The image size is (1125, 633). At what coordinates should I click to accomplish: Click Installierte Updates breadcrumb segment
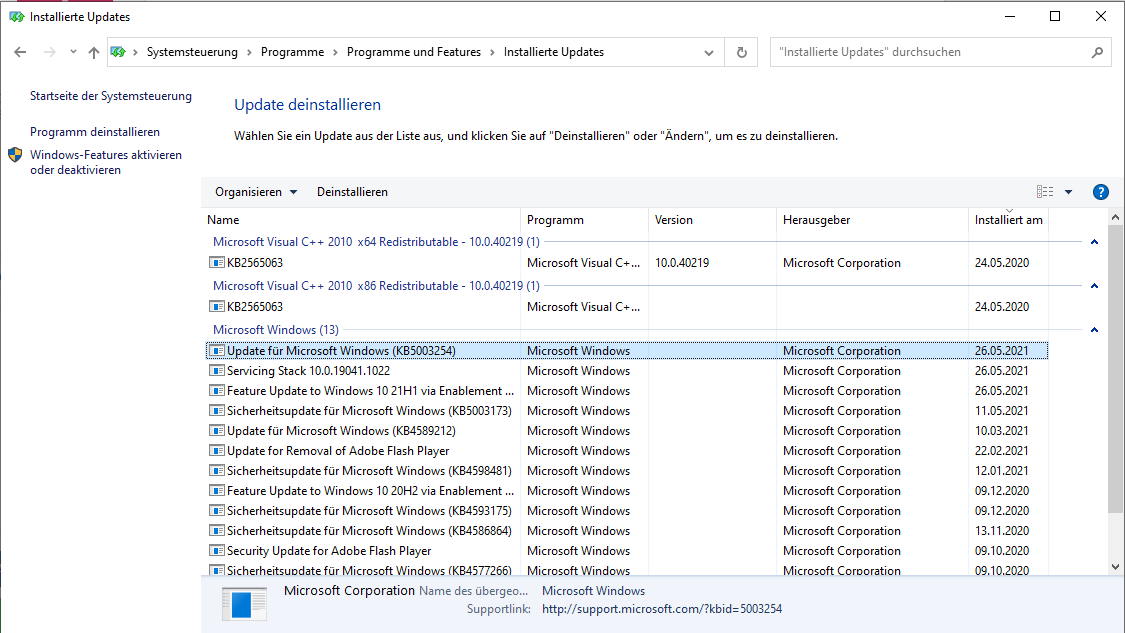[553, 52]
